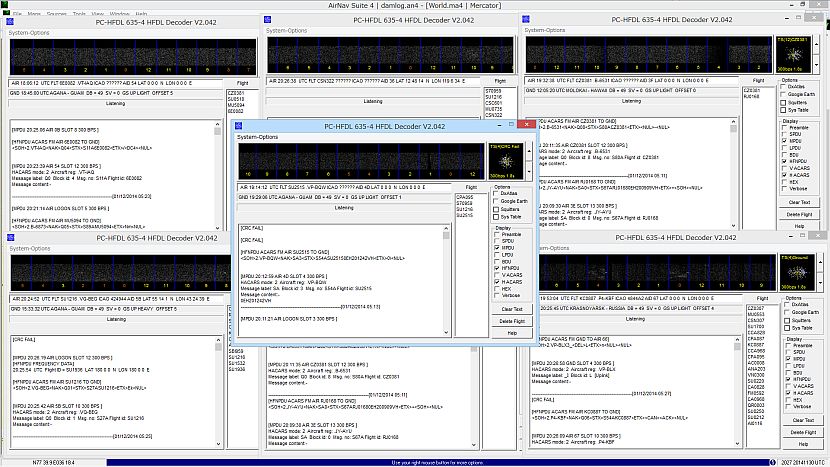830x467 pixels.
Task: Open System-Options menu in top-middle decoder window
Action: pos(287,31)
